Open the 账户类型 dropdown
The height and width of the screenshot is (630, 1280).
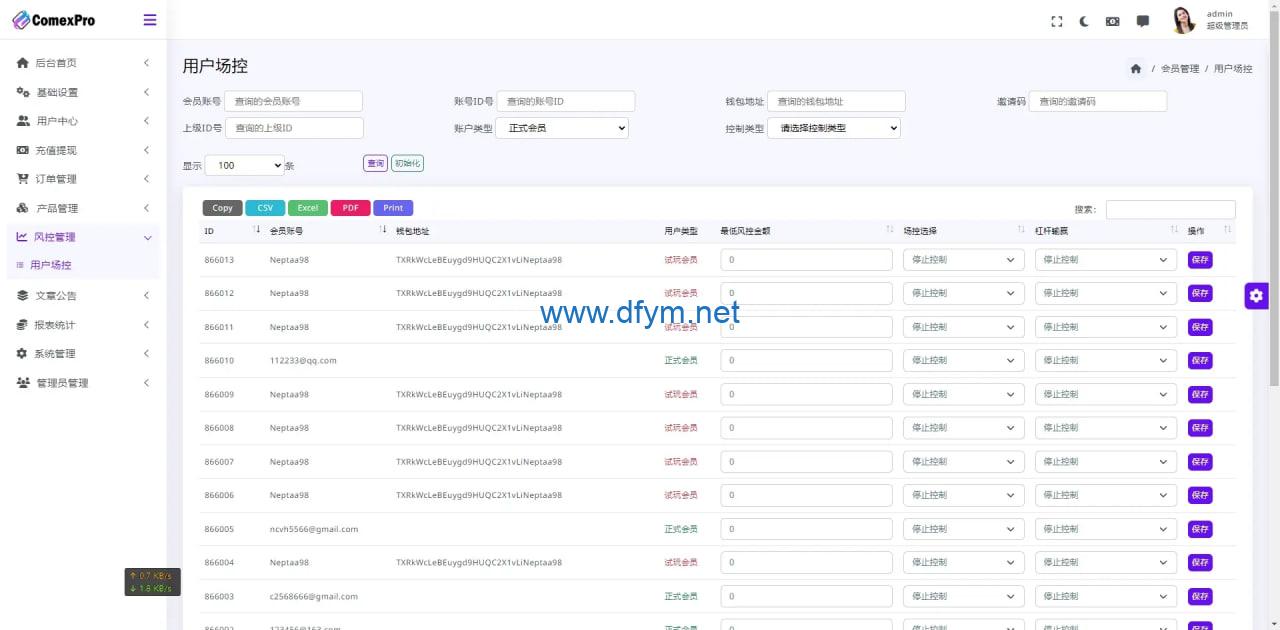[x=563, y=128]
